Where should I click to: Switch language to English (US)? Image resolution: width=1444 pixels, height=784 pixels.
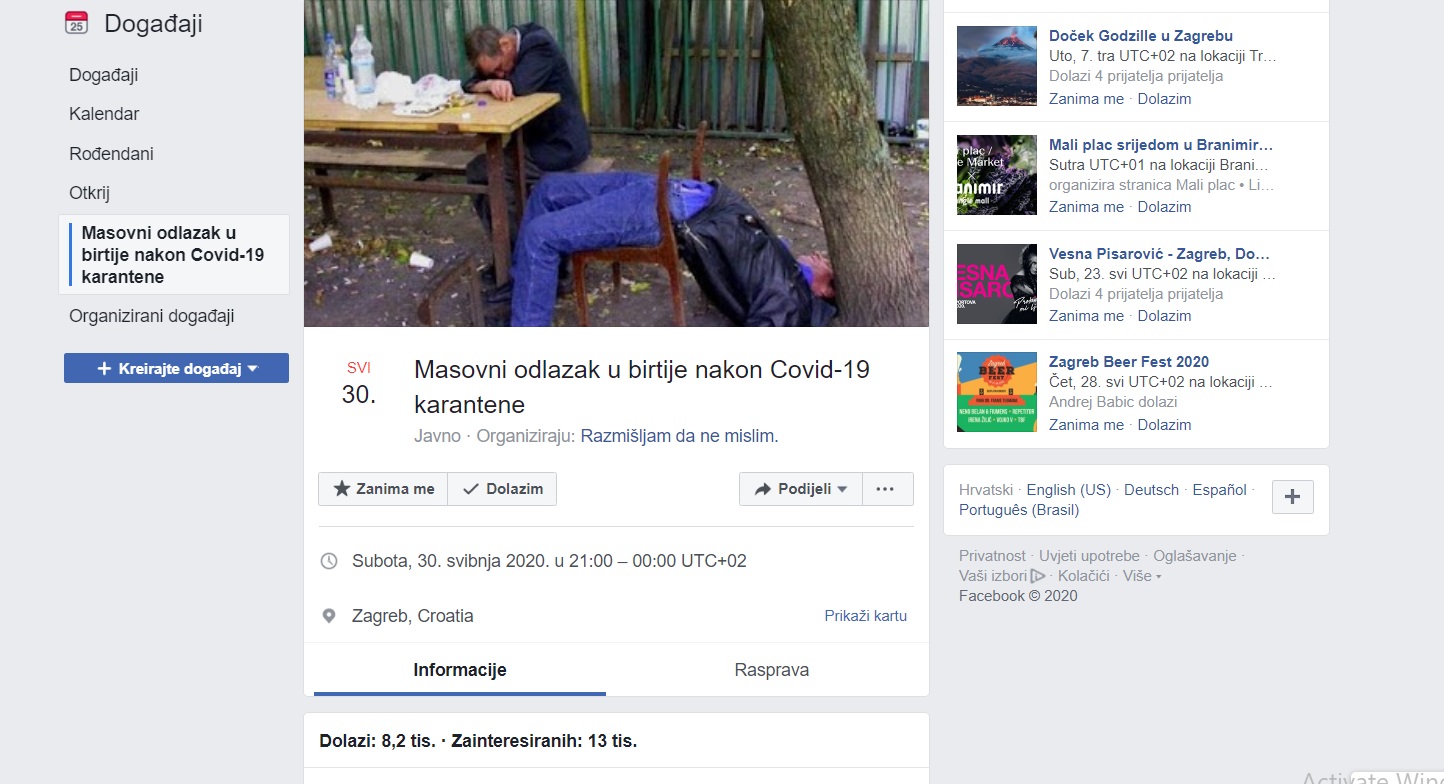[x=1068, y=490]
